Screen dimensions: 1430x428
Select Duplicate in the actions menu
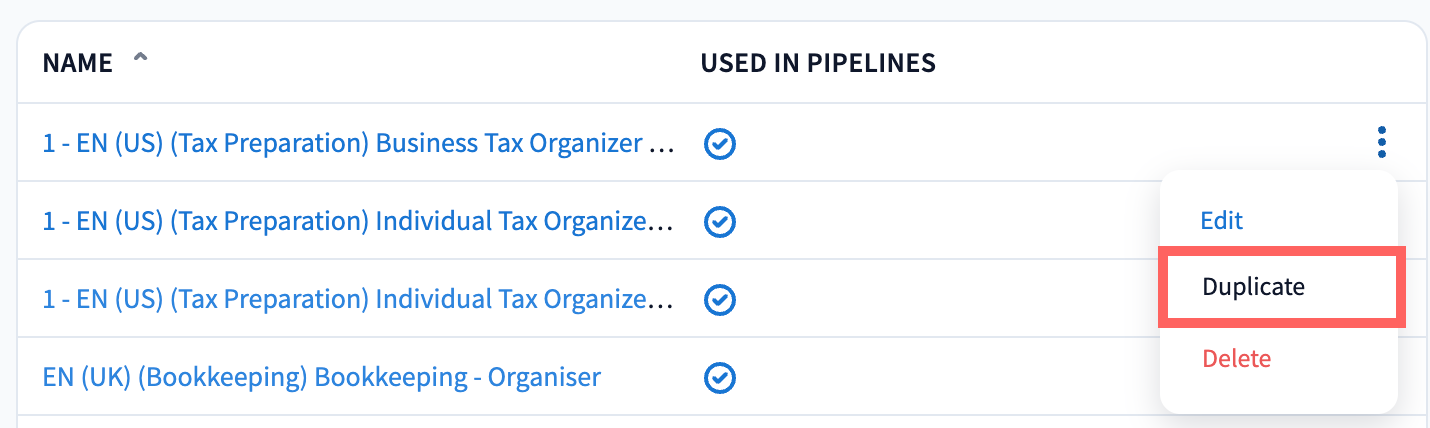pyautogui.click(x=1253, y=287)
